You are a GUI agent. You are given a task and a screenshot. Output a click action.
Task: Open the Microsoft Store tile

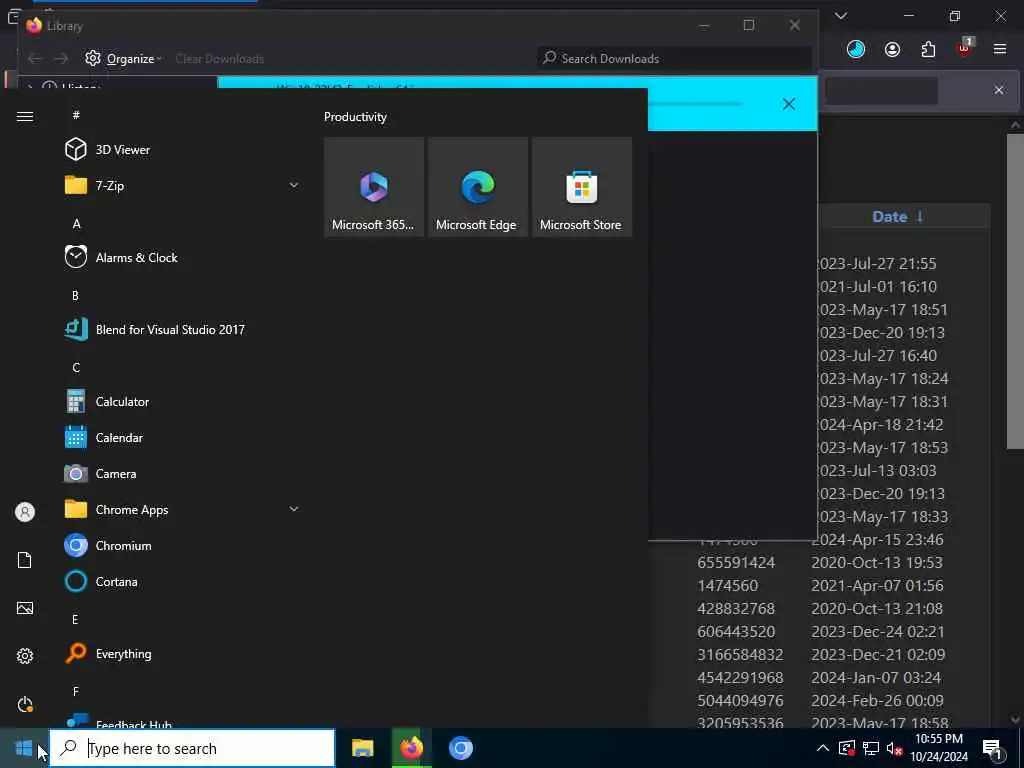click(581, 187)
